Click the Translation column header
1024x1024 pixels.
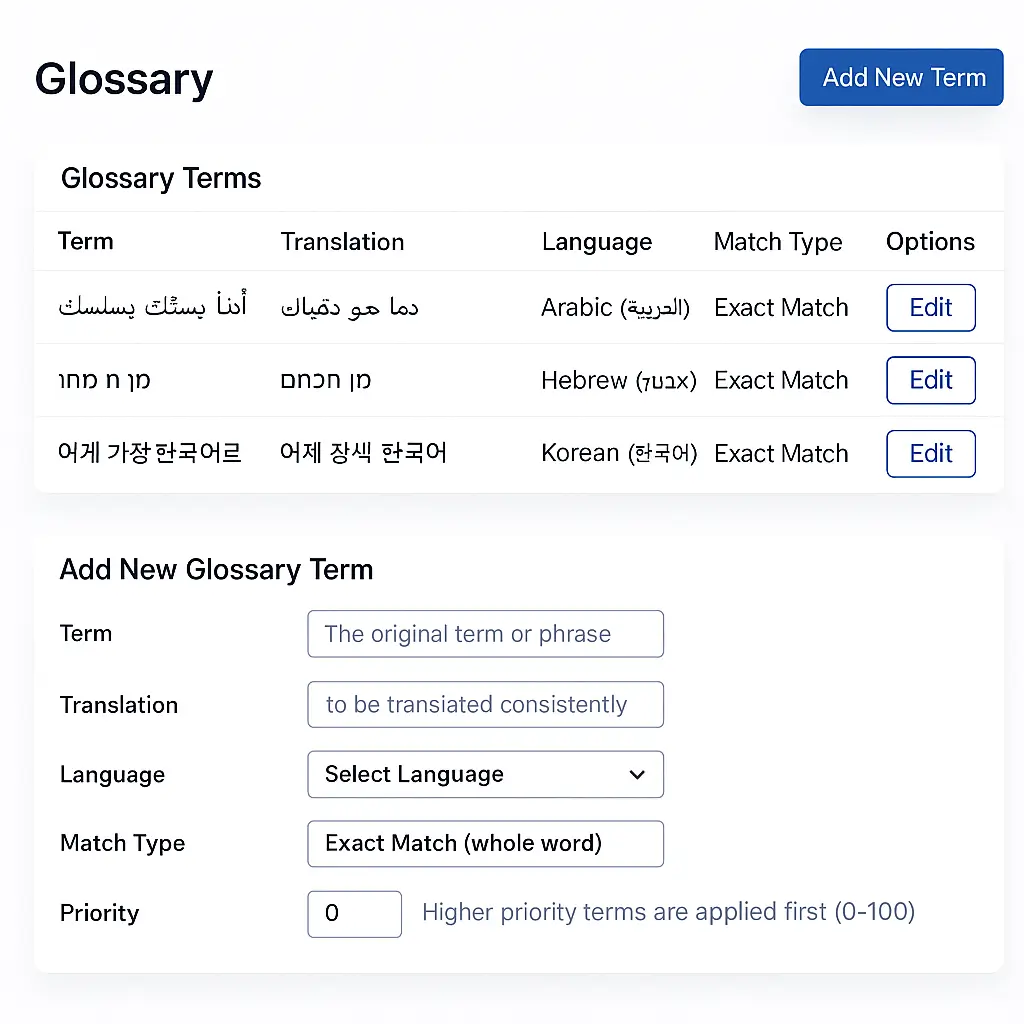pyautogui.click(x=342, y=241)
